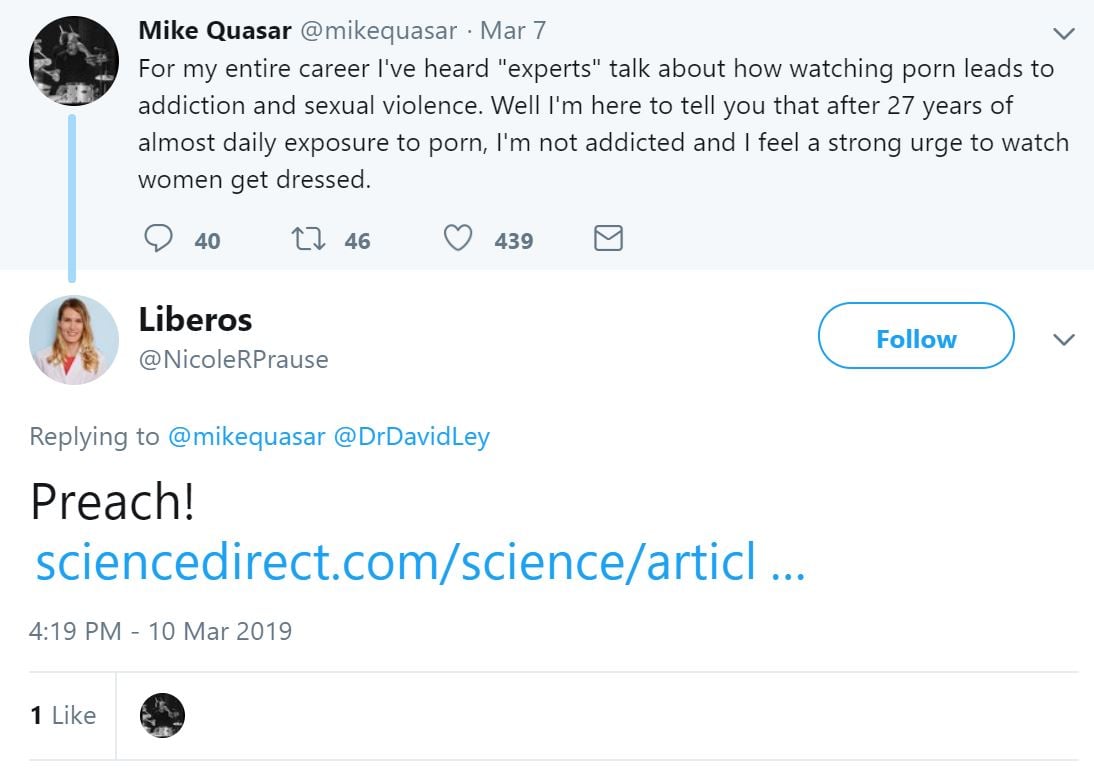Open Liberos tweet options chevron
Image resolution: width=1094 pixels, height=775 pixels.
[x=1064, y=340]
